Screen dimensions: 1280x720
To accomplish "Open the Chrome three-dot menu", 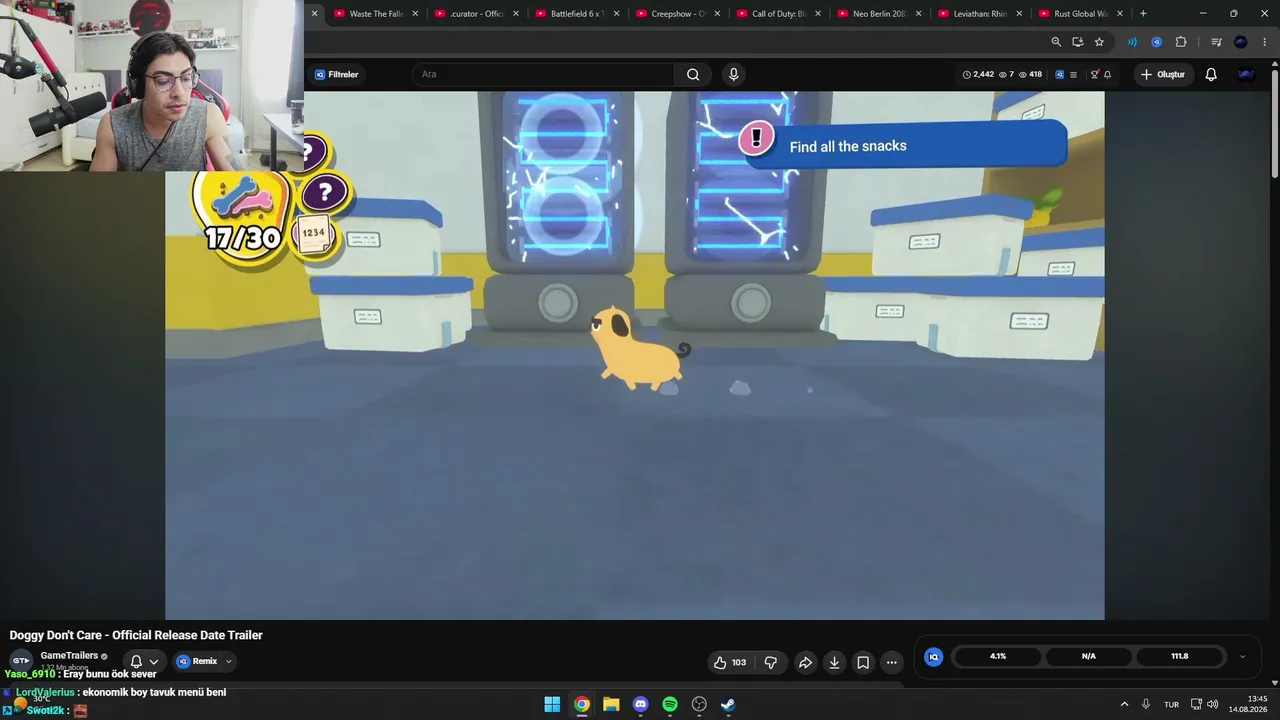I will (1264, 42).
